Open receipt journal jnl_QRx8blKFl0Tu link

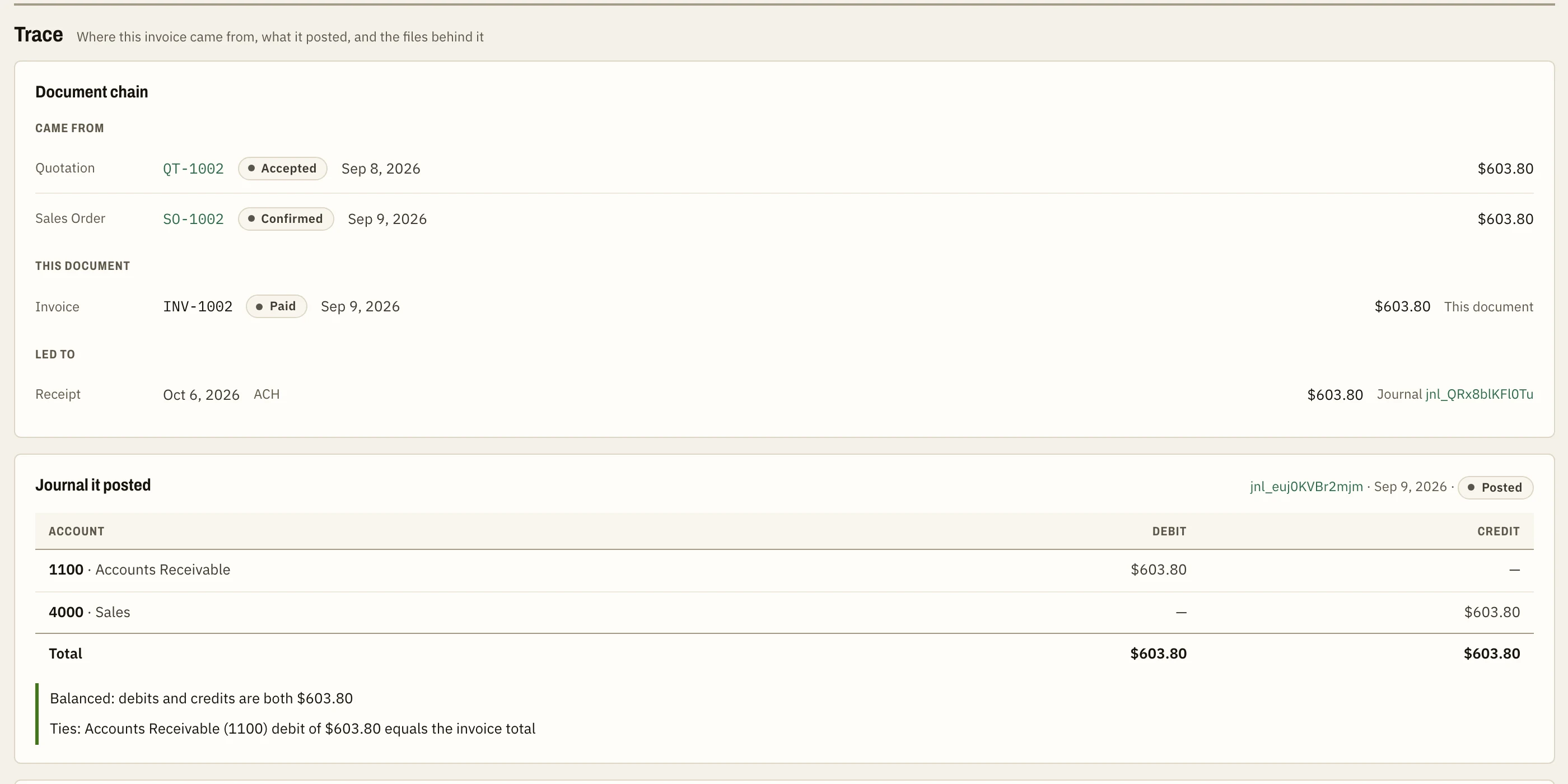click(1479, 394)
